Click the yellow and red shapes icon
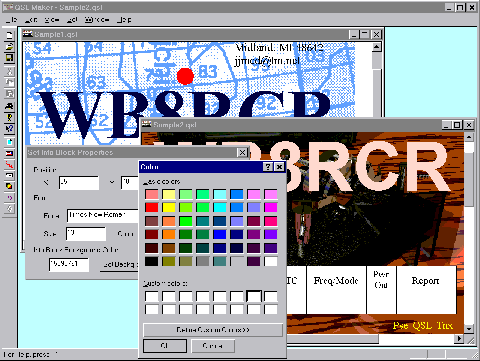This screenshot has height=361, width=480. click(9, 186)
